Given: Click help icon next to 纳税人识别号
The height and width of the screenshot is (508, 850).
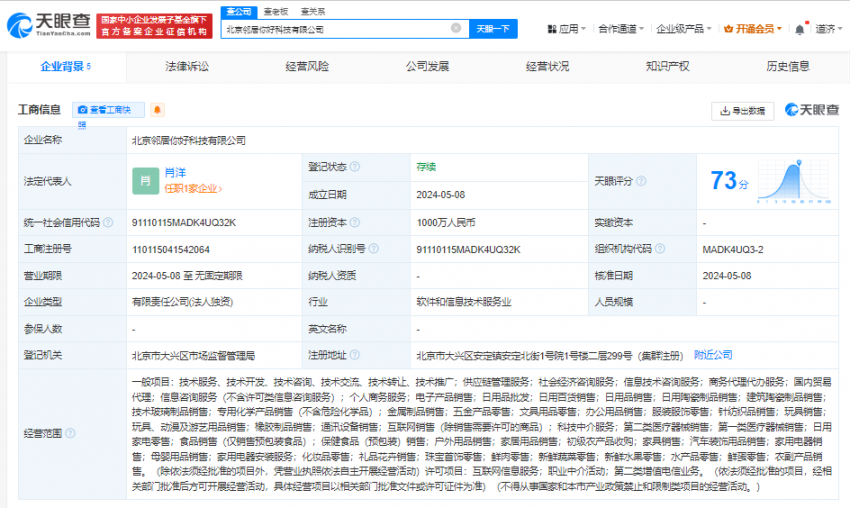Looking at the screenshot, I should point(374,249).
